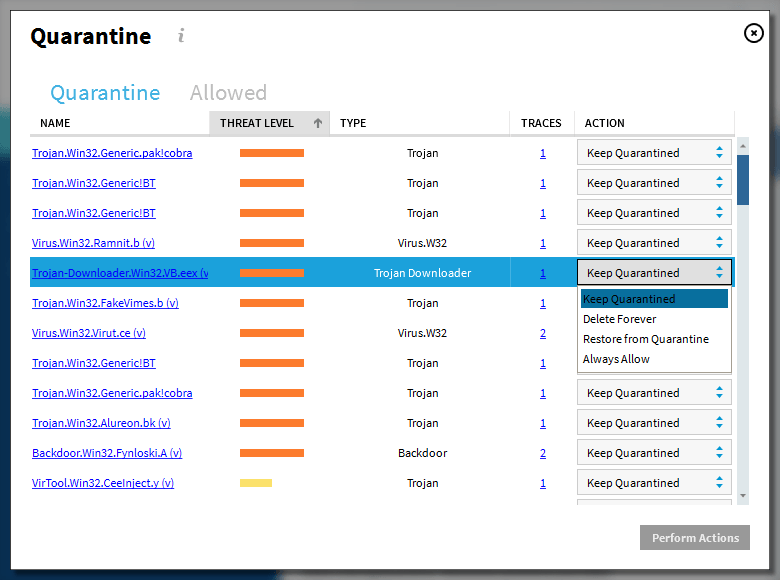The height and width of the screenshot is (580, 780).
Task: Sort by the TRACES column header
Action: (x=542, y=123)
